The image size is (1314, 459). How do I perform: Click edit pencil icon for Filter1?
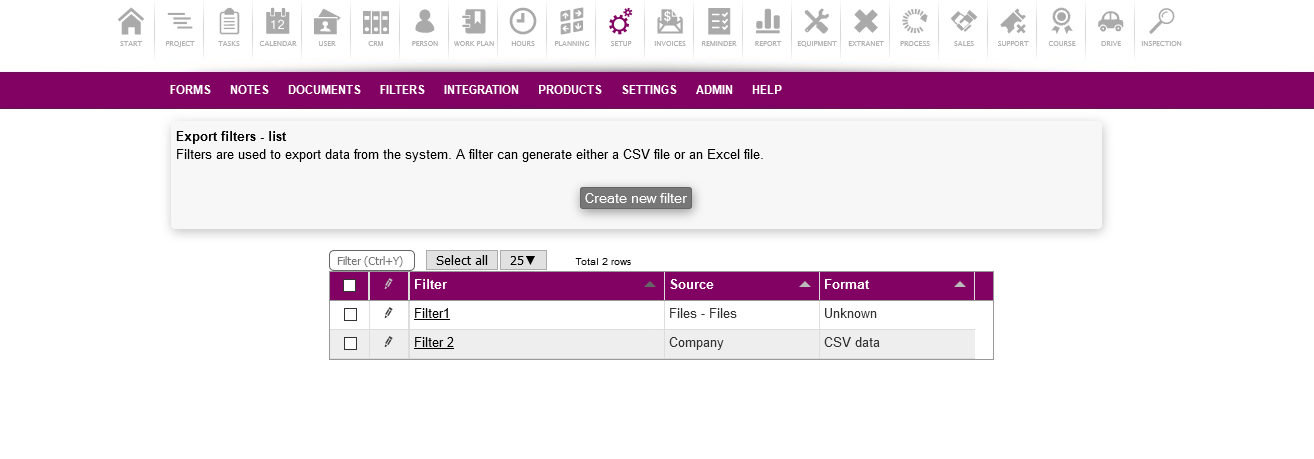pos(389,314)
